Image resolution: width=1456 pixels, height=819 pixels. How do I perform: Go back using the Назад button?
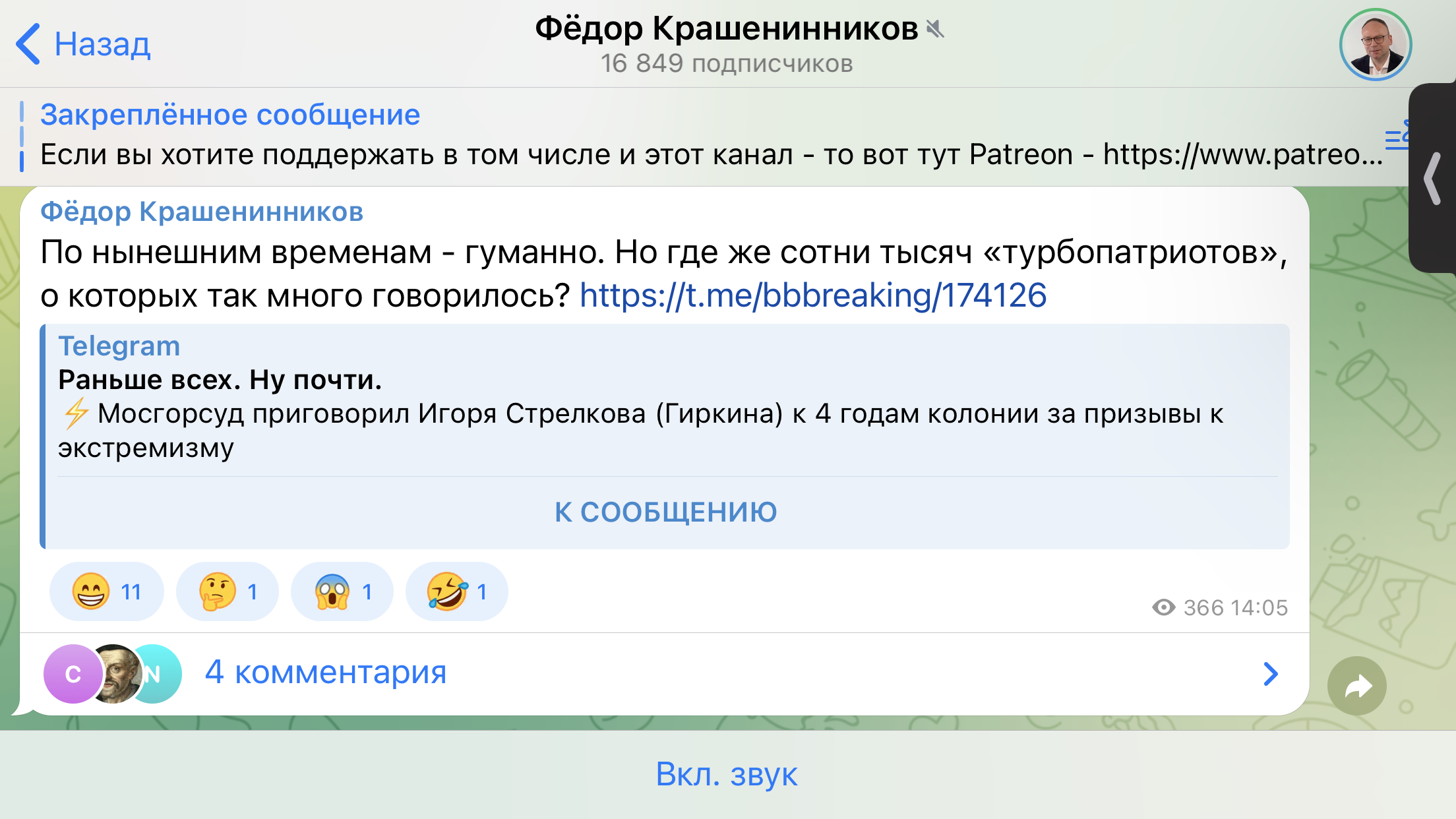(83, 44)
